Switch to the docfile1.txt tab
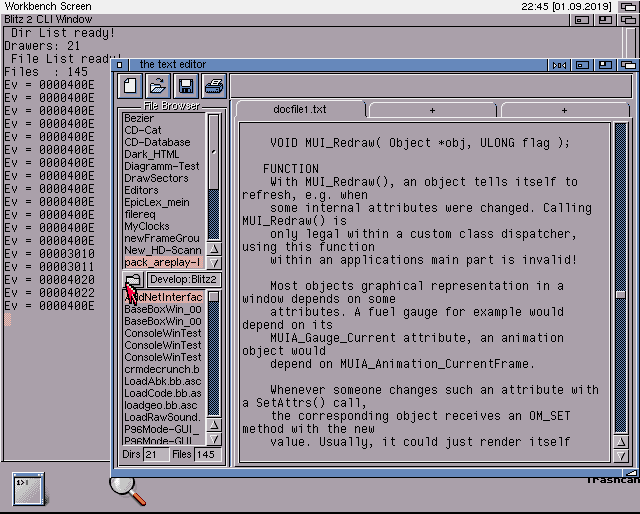 click(x=299, y=109)
